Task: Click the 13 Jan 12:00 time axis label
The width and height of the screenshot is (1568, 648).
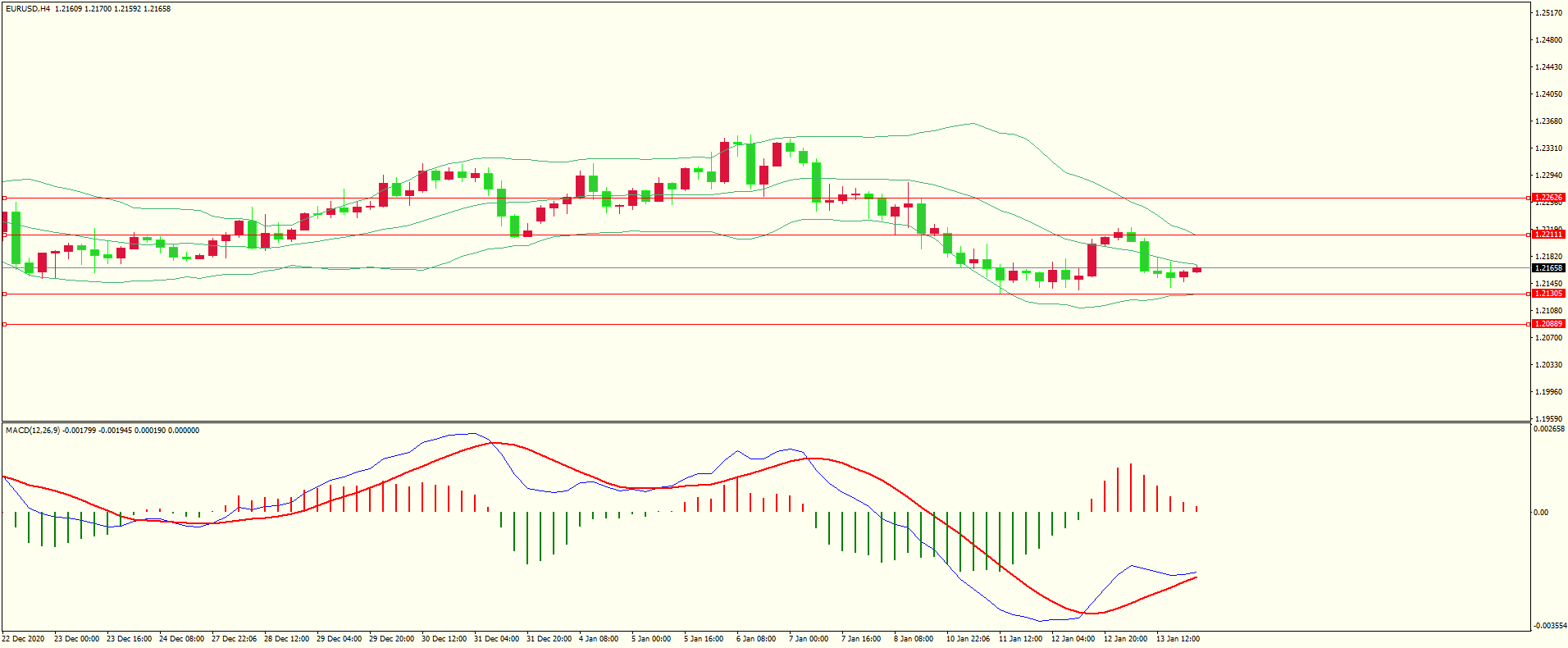Action: click(x=1178, y=638)
